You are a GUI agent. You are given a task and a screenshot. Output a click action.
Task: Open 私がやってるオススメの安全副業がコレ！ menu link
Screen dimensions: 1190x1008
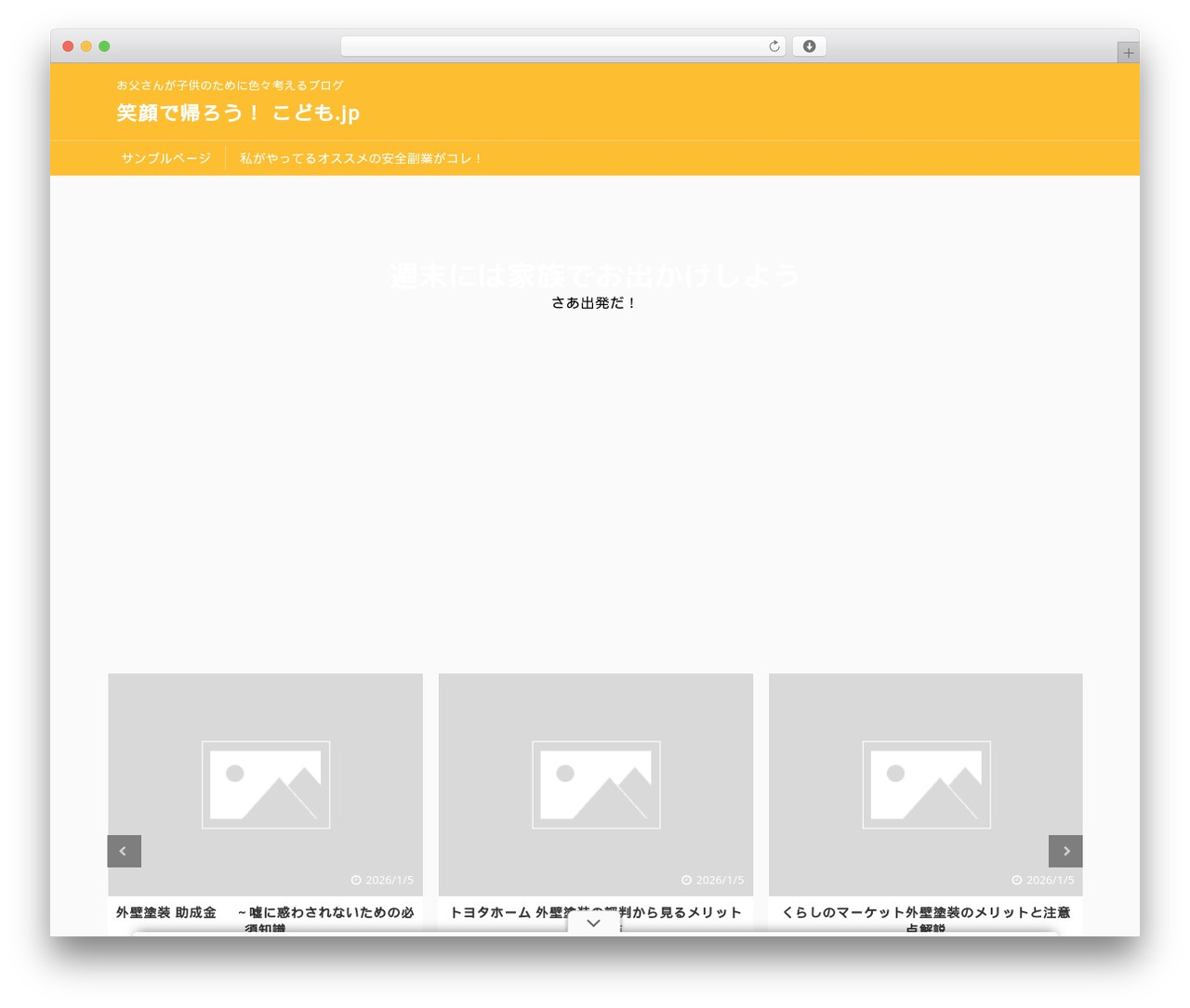point(362,158)
